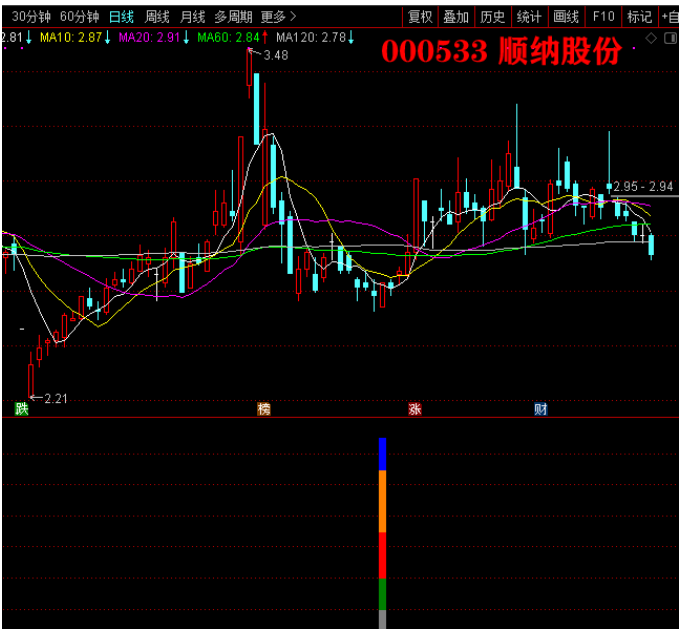This screenshot has width=680, height=632.
Task: Click the orange 榜 event marker
Action: 264,409
